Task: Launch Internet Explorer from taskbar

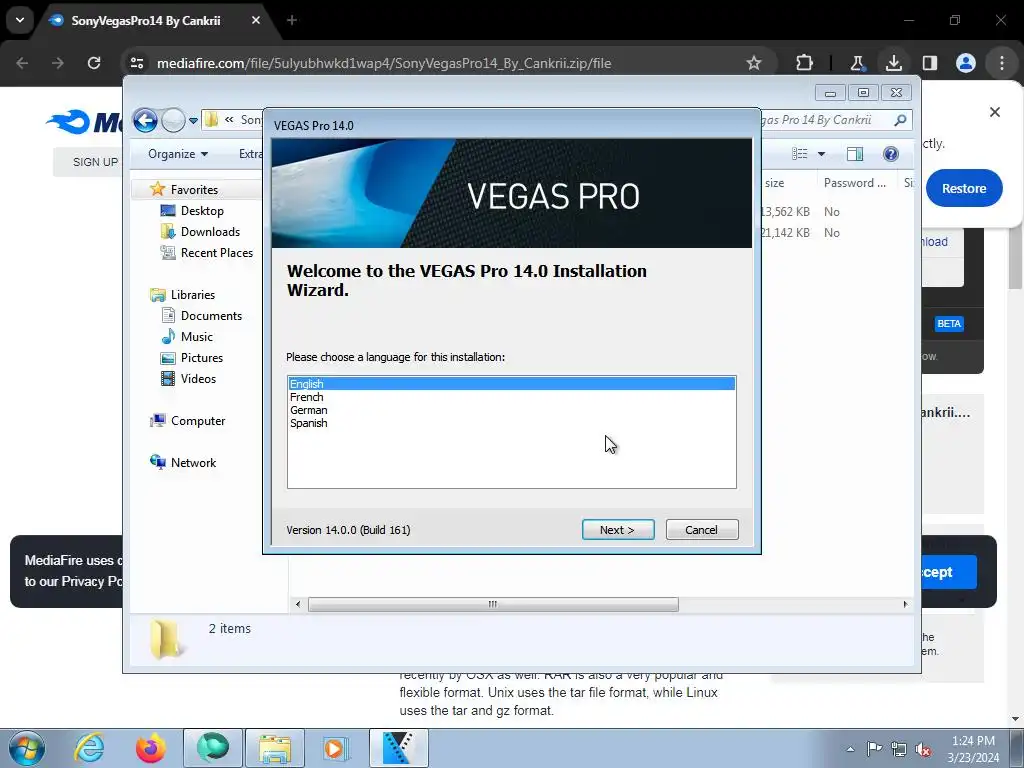Action: pyautogui.click(x=89, y=748)
